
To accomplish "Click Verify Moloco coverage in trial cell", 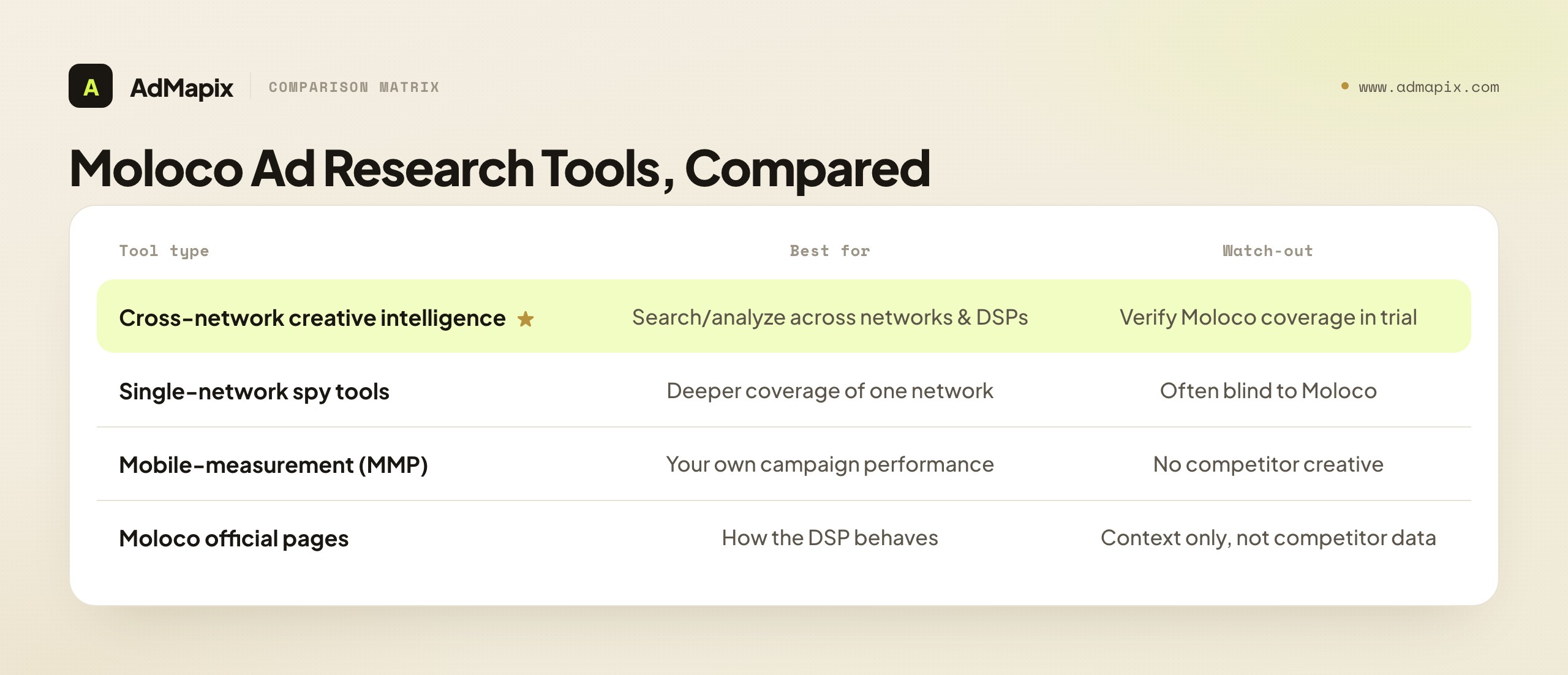I will click(1268, 317).
